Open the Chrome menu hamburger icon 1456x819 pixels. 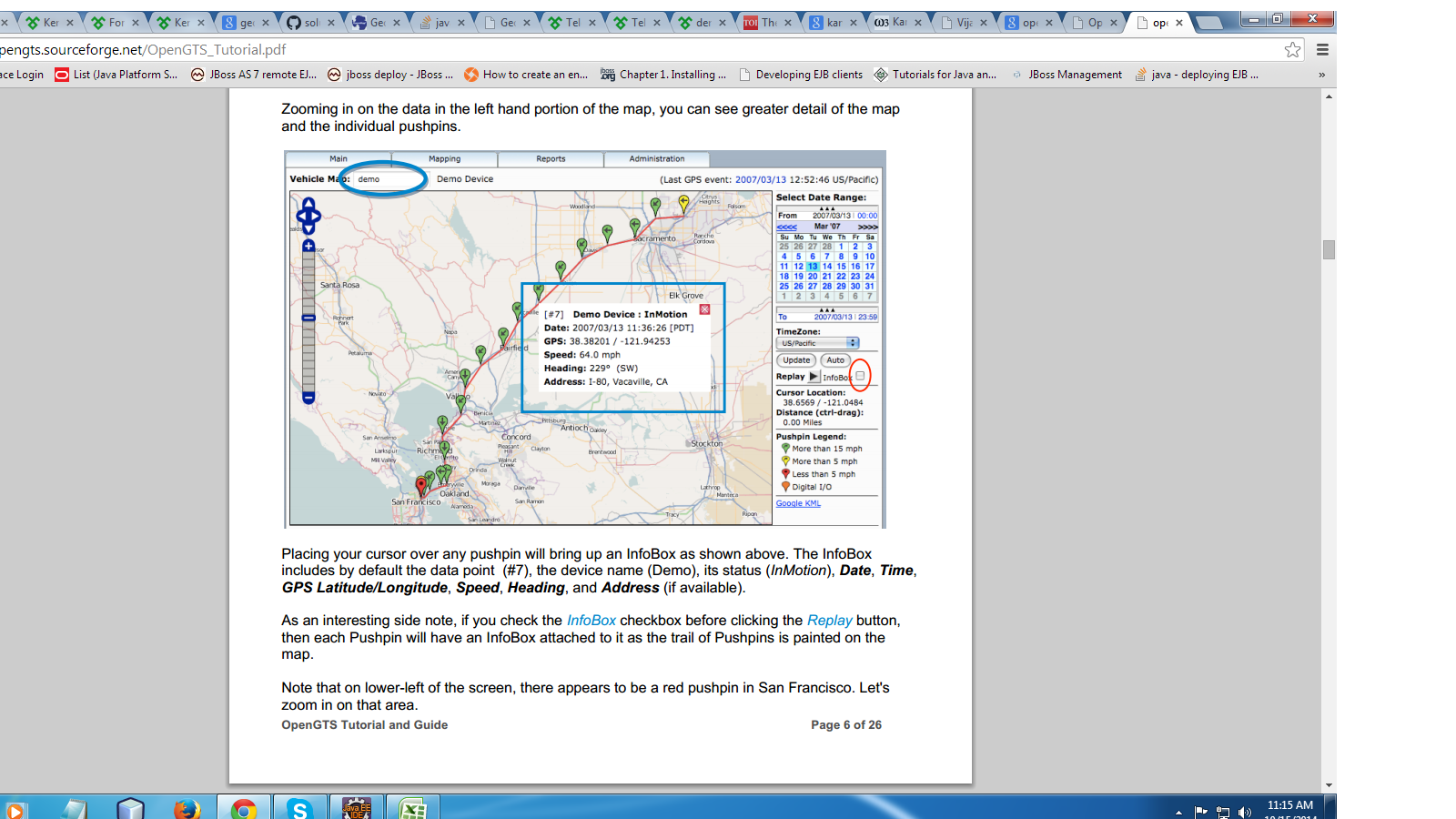1322,50
